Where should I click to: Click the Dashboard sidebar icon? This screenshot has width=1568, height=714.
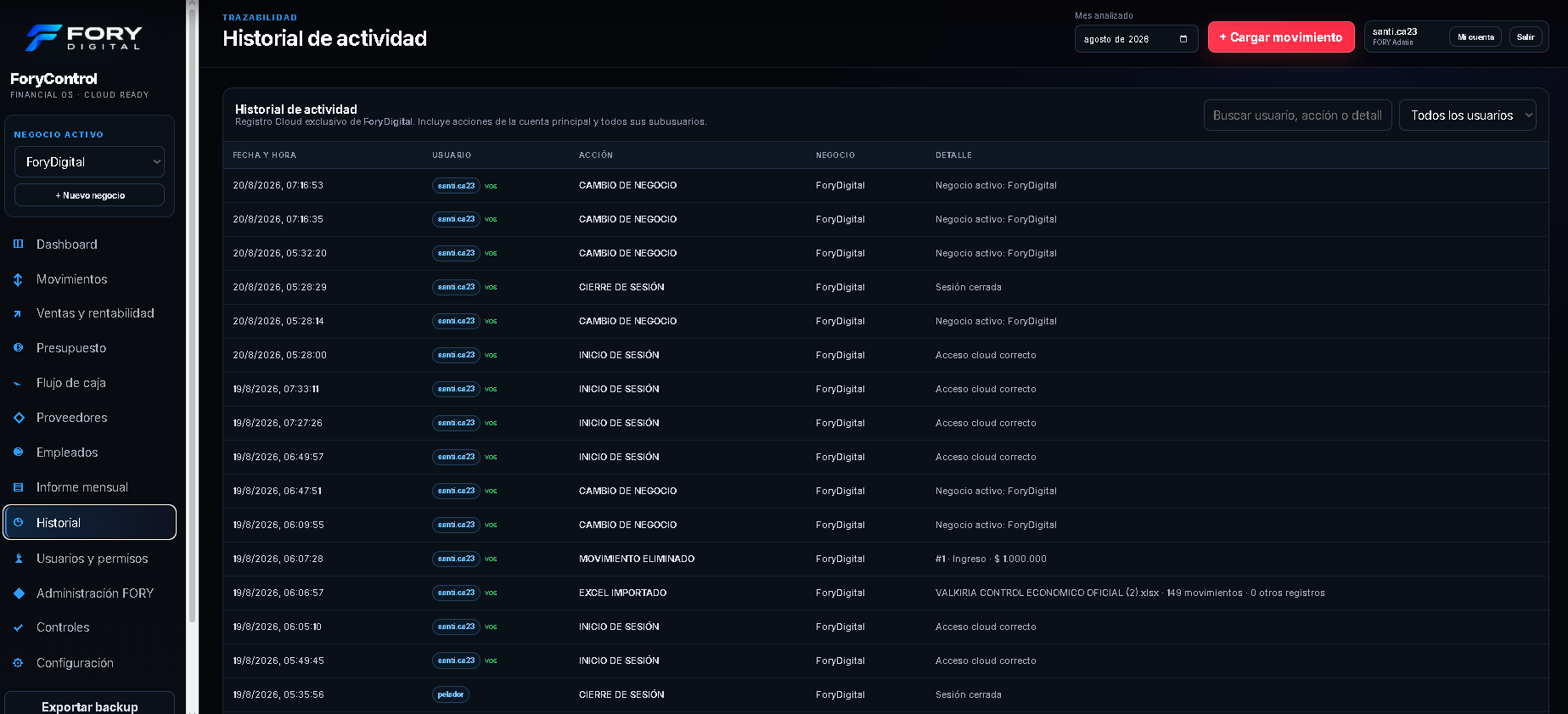pos(18,245)
